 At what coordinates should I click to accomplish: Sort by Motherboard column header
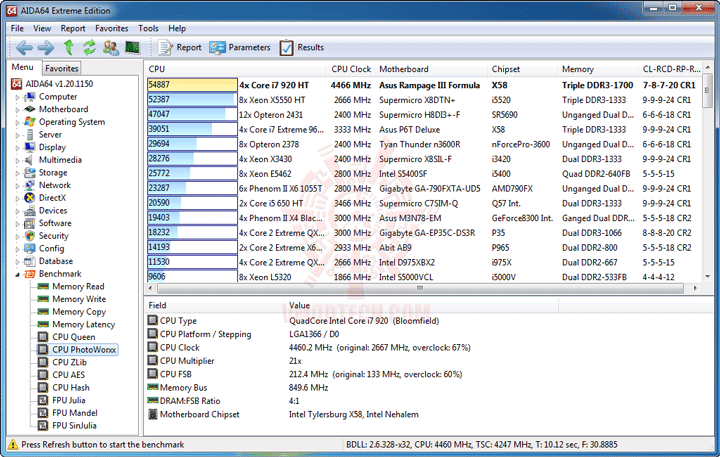431,69
